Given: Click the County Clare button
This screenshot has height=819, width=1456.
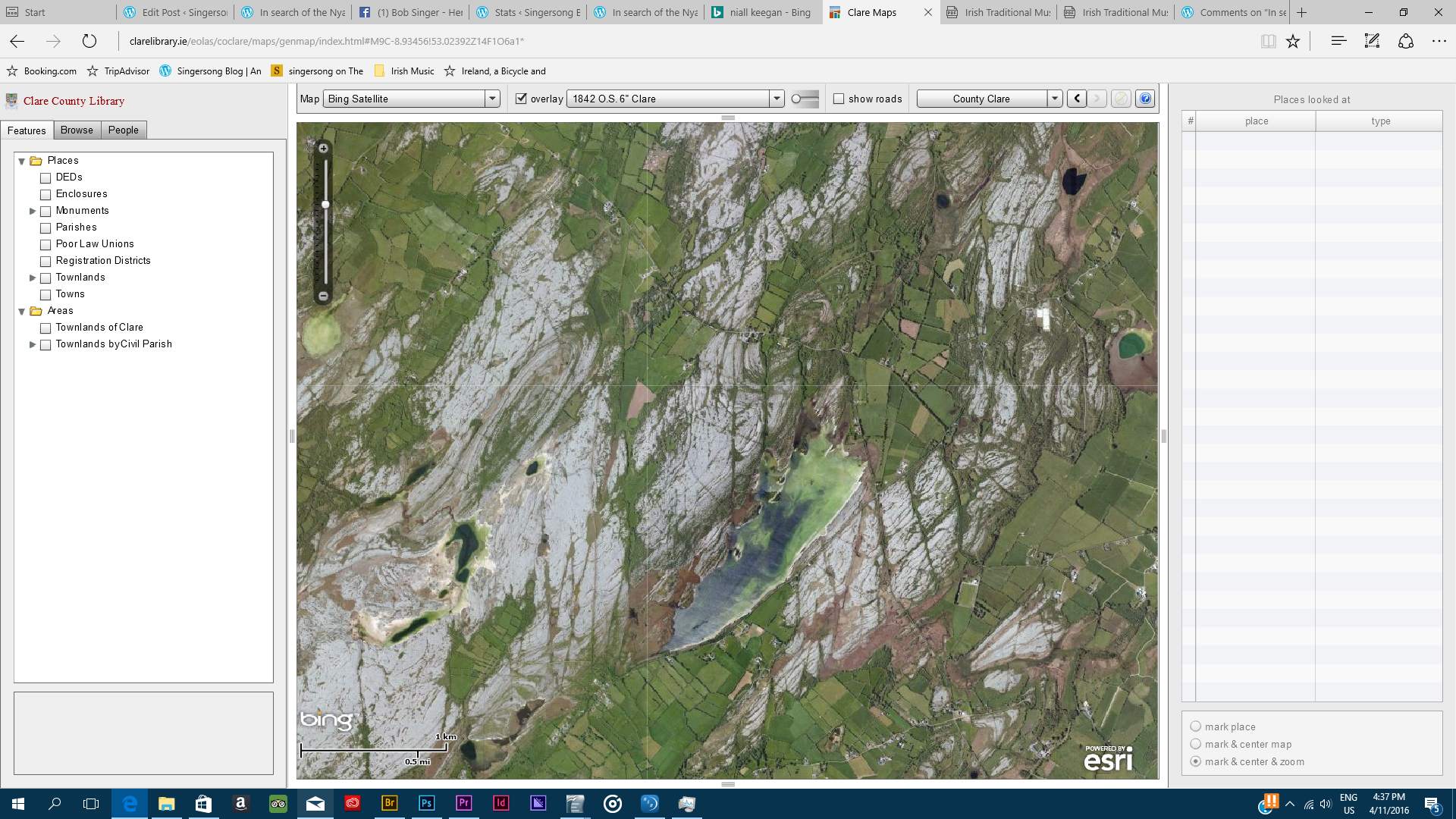Looking at the screenshot, I should click(981, 99).
